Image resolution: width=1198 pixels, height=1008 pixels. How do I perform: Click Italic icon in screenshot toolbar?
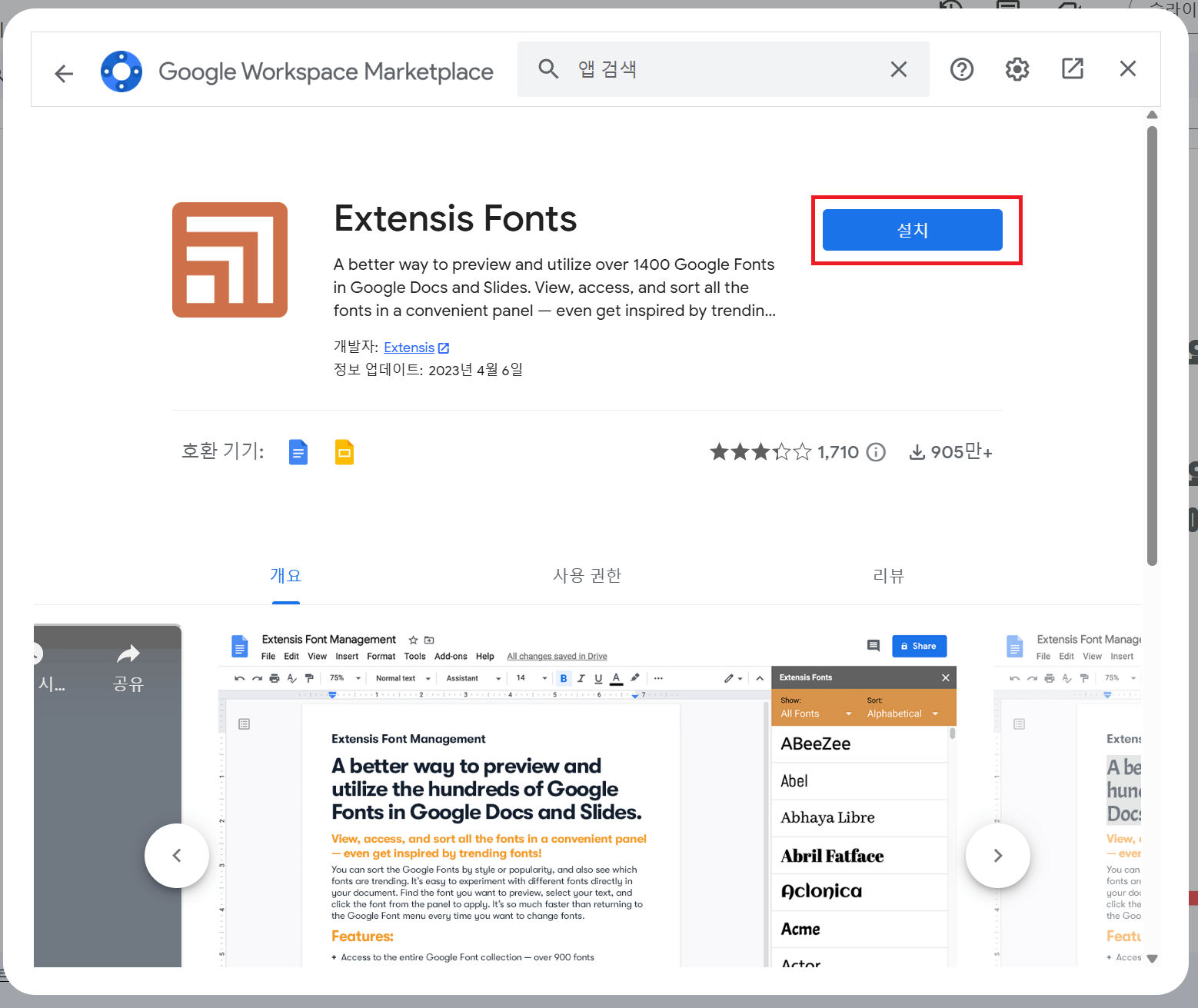tap(581, 678)
